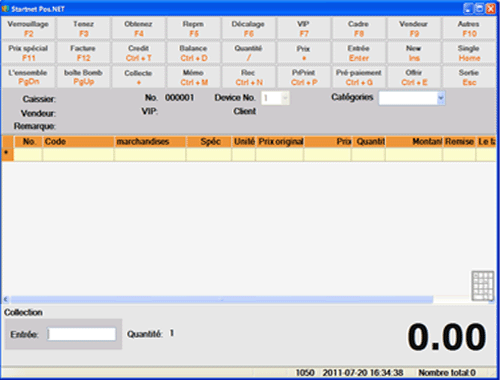Click the Montant column header

414,142
